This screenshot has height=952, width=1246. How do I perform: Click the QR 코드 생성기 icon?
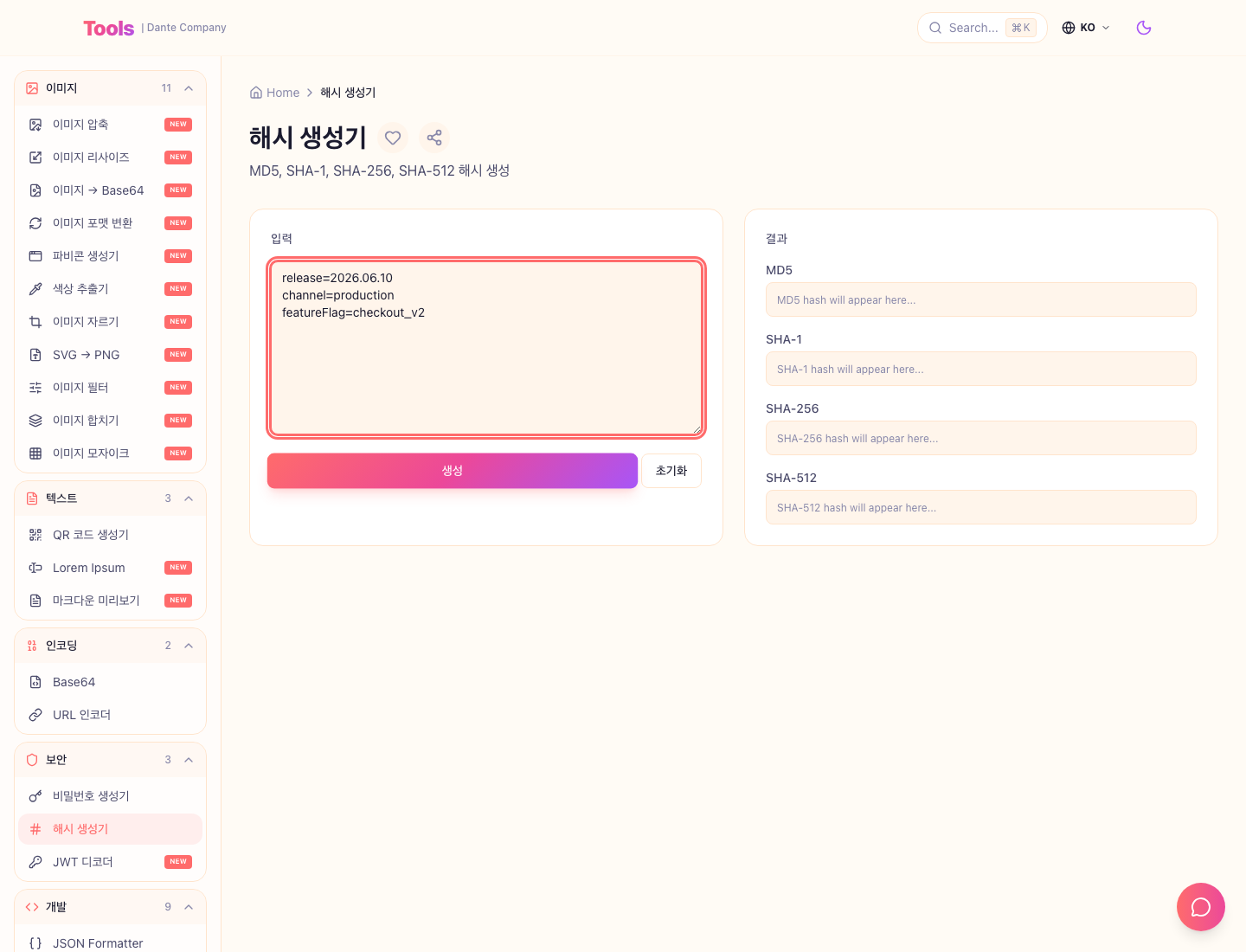(35, 535)
